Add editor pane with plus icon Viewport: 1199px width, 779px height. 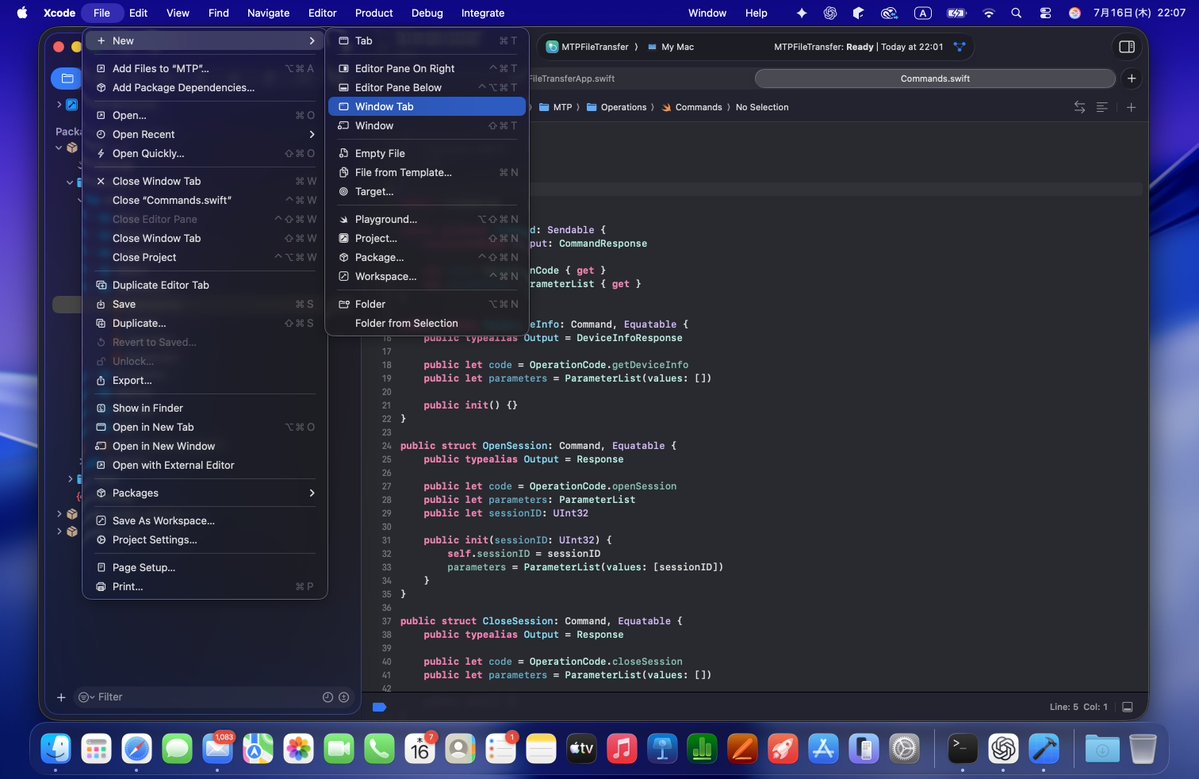pos(1131,107)
